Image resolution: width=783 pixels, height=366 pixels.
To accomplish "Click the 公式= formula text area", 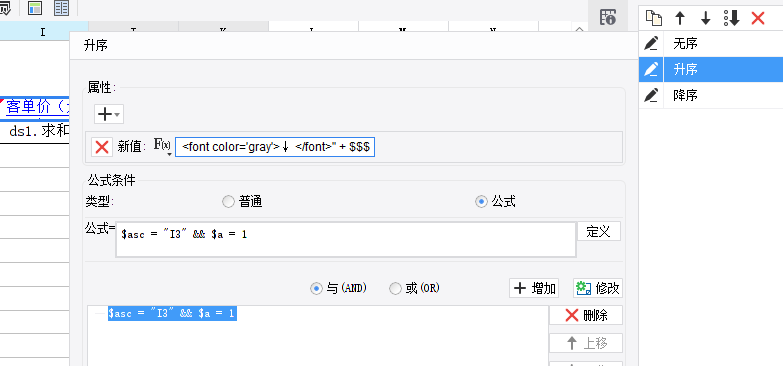I will pyautogui.click(x=346, y=240).
